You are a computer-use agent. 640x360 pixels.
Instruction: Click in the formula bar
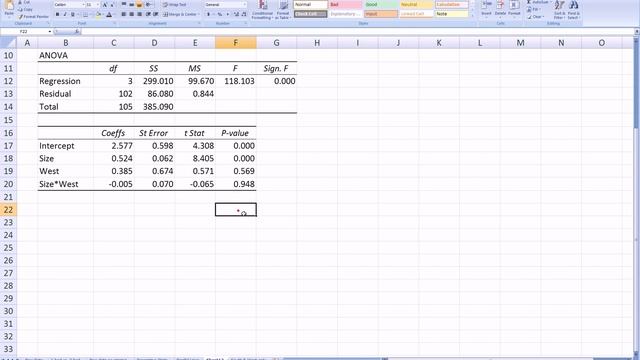tap(357, 31)
